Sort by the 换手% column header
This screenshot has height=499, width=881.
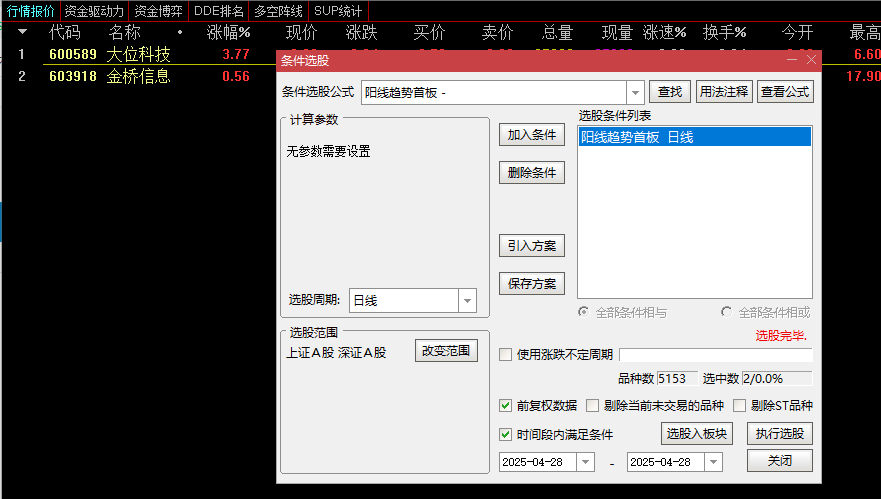pos(725,33)
